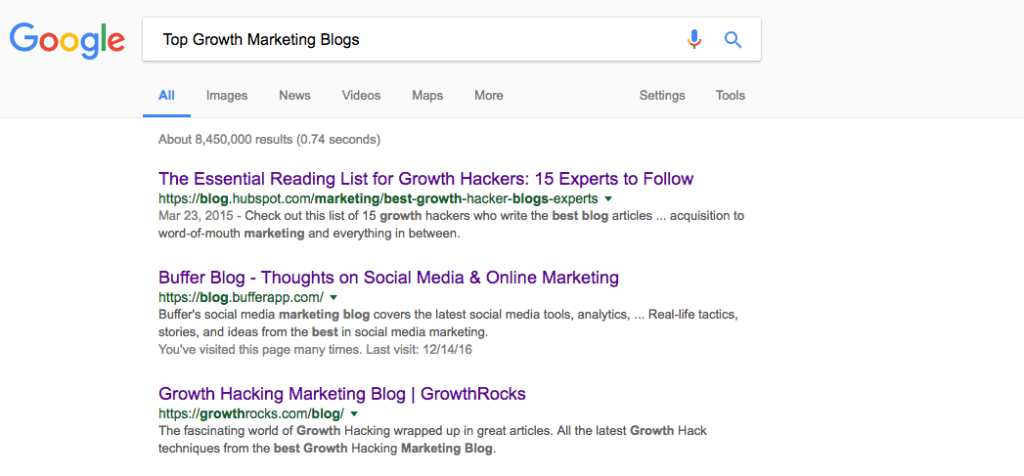Select the All results tab
This screenshot has height=476, width=1024.
tap(166, 96)
